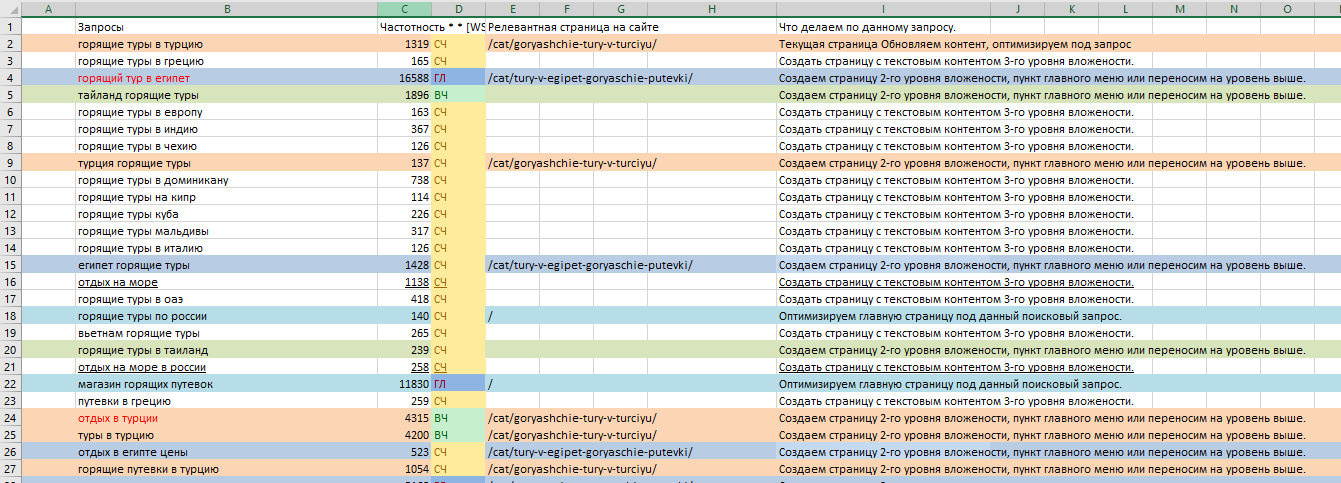The image size is (1341, 483).
Task: Select column O header
Action: (x=1287, y=9)
